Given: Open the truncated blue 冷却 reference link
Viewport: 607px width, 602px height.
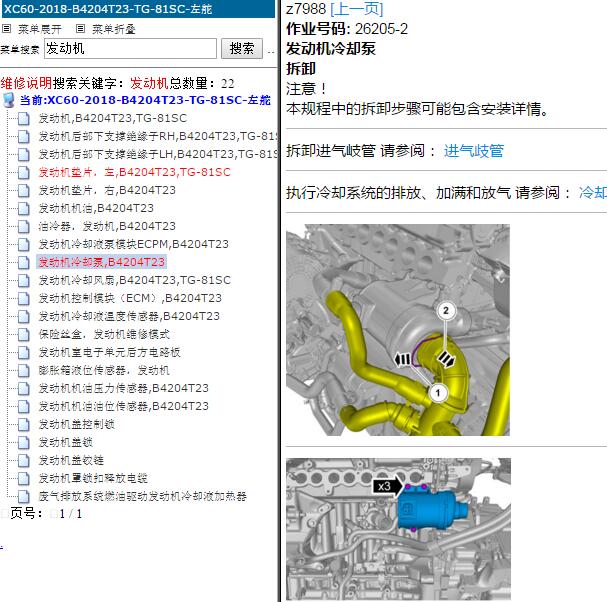Looking at the screenshot, I should (593, 192).
